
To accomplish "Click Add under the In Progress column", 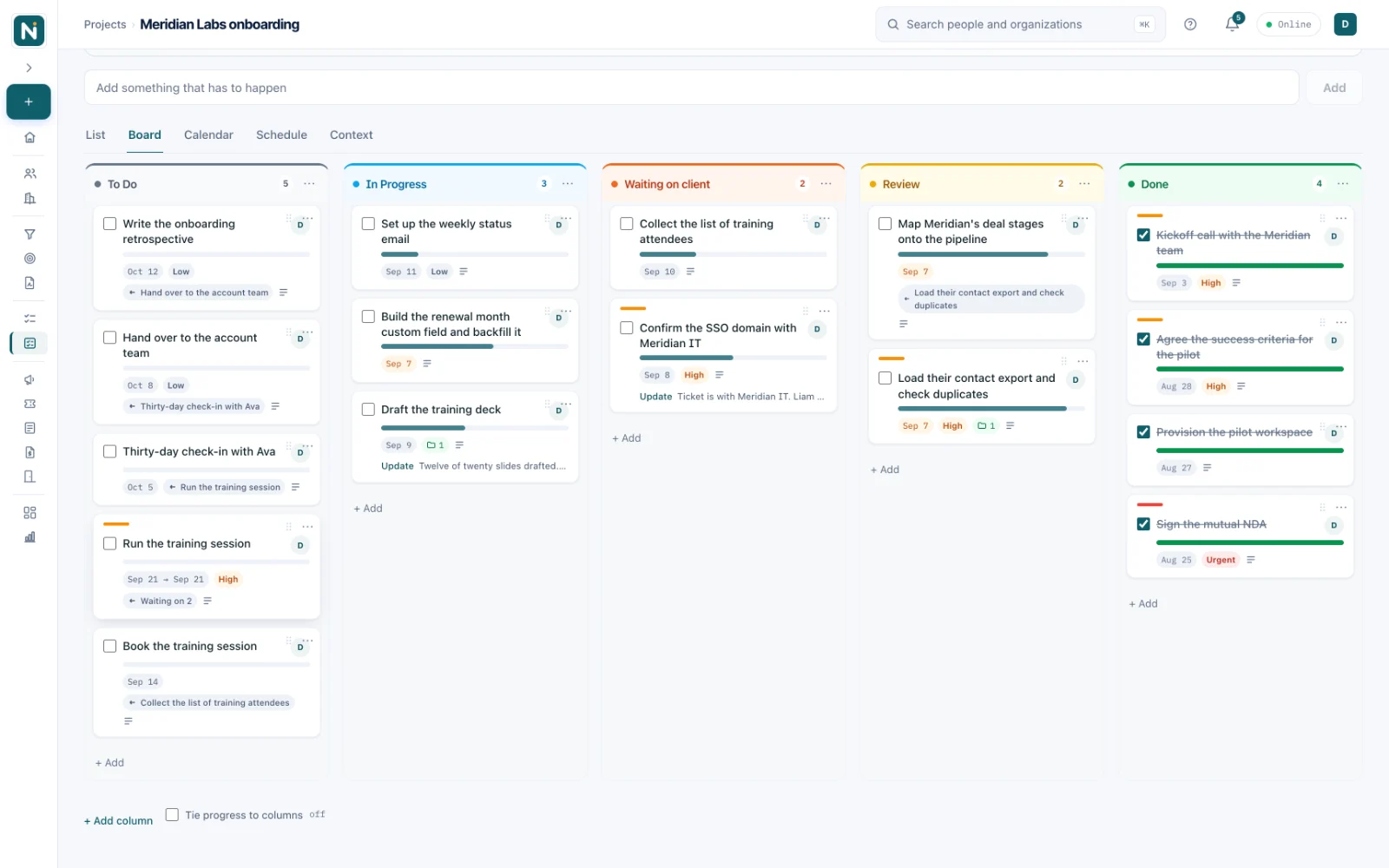I will (x=368, y=508).
